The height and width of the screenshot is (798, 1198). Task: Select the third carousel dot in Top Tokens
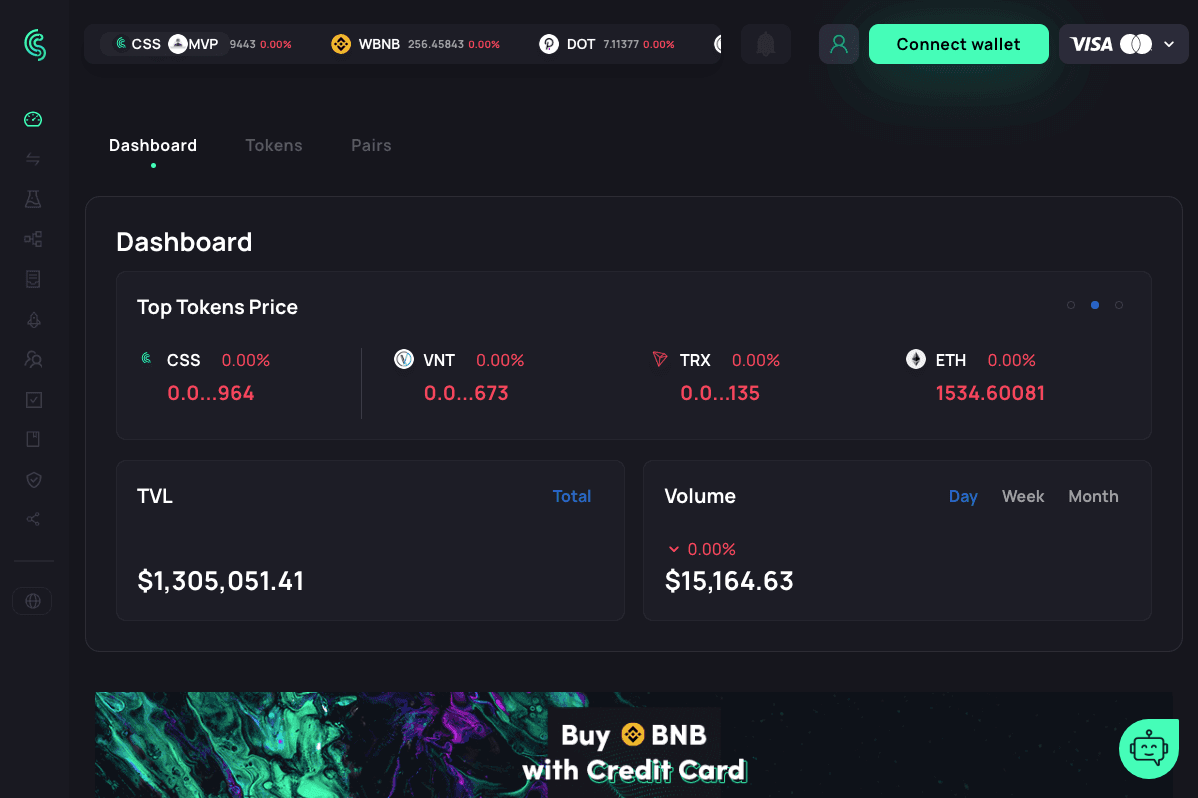point(1119,305)
